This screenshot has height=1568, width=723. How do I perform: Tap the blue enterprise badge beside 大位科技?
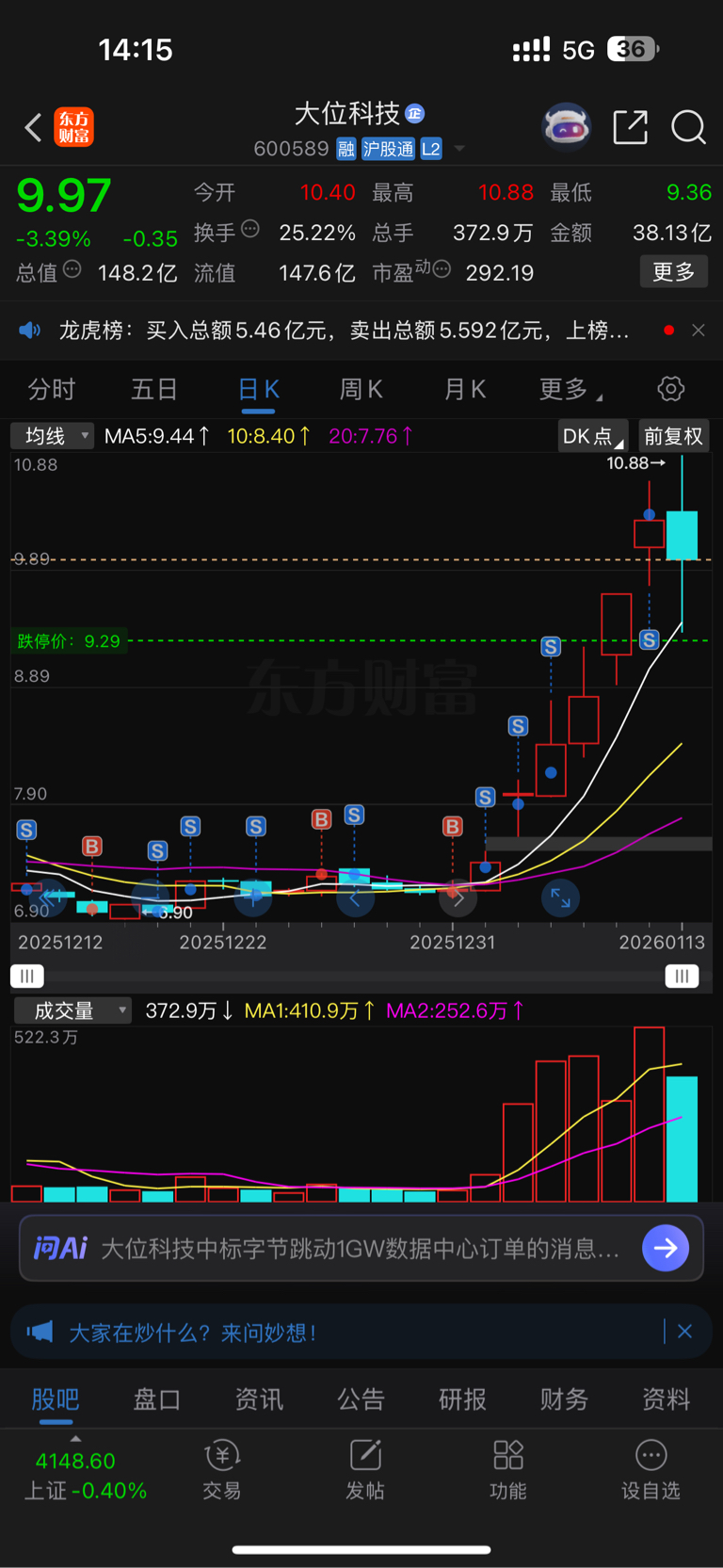pyautogui.click(x=414, y=114)
